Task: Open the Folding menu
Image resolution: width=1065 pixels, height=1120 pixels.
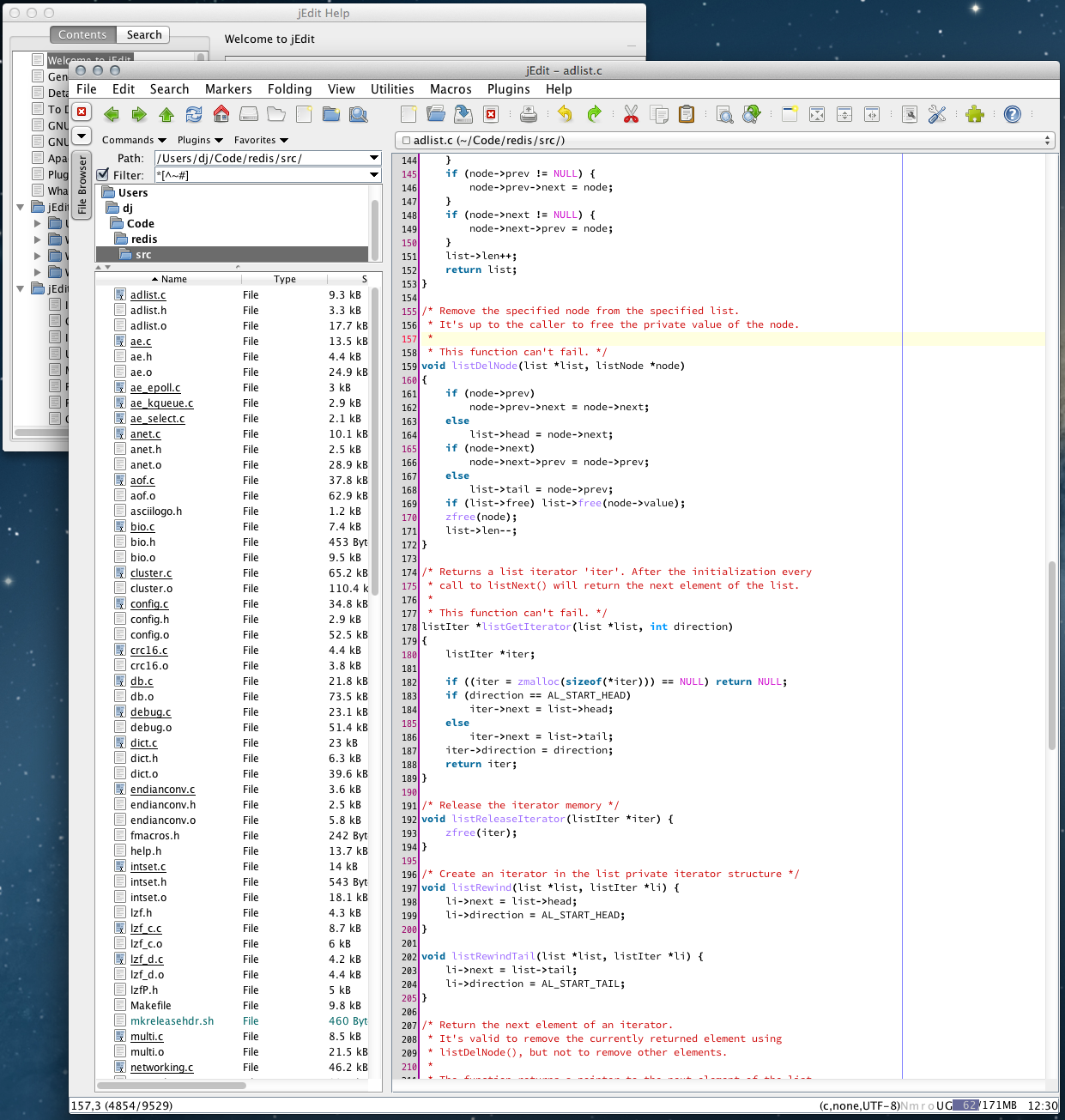Action: [289, 89]
